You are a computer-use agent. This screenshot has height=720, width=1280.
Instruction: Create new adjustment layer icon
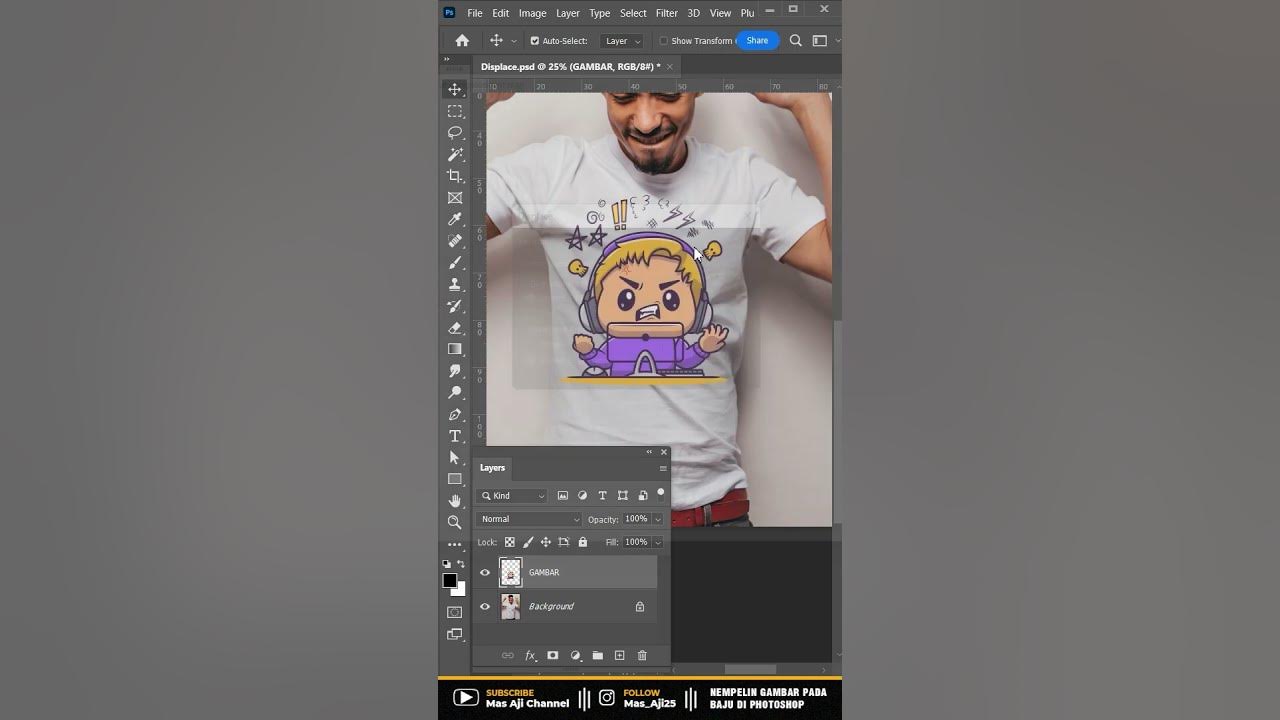(575, 656)
